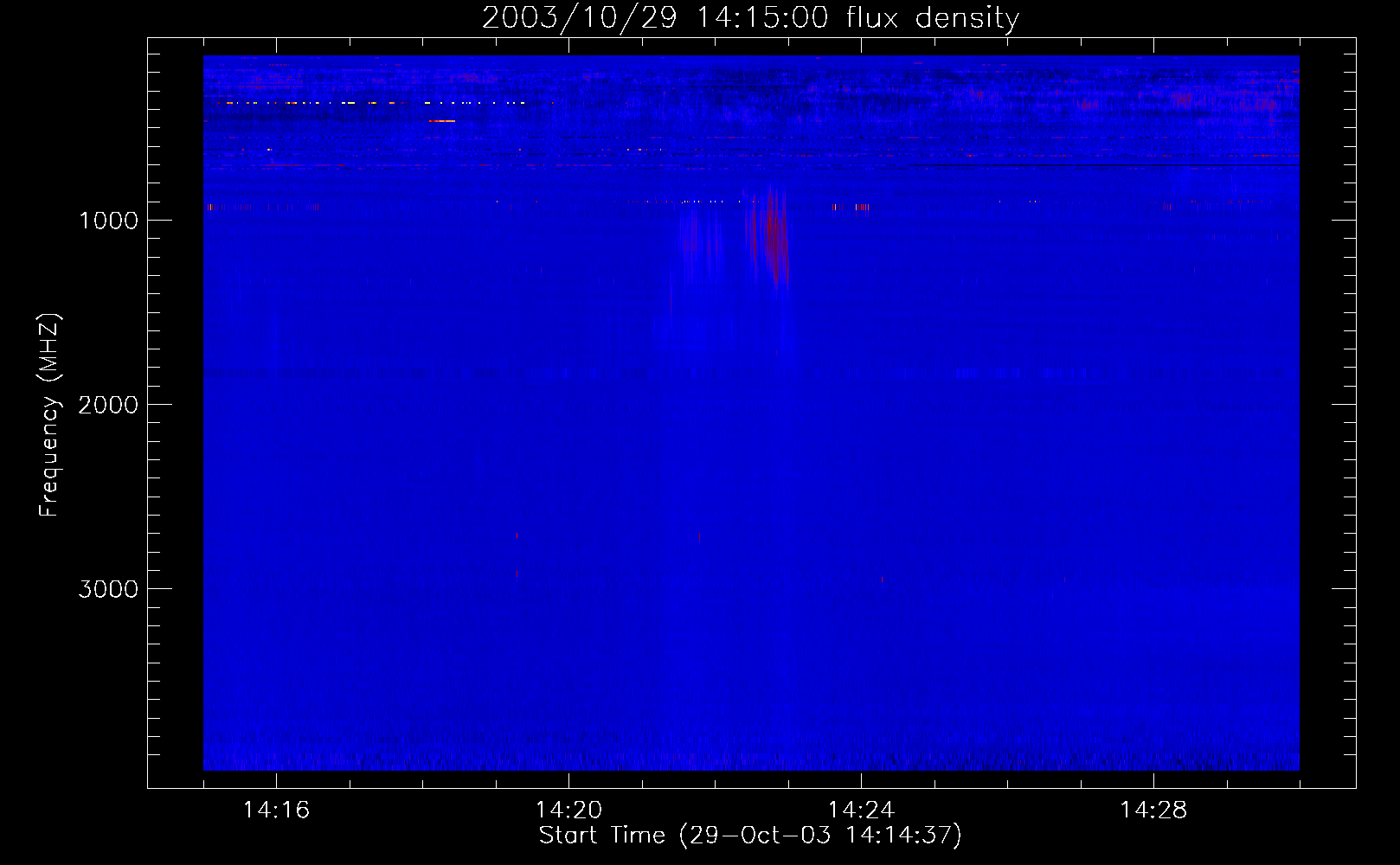Click the 14:28 time tick label

pos(1153,810)
